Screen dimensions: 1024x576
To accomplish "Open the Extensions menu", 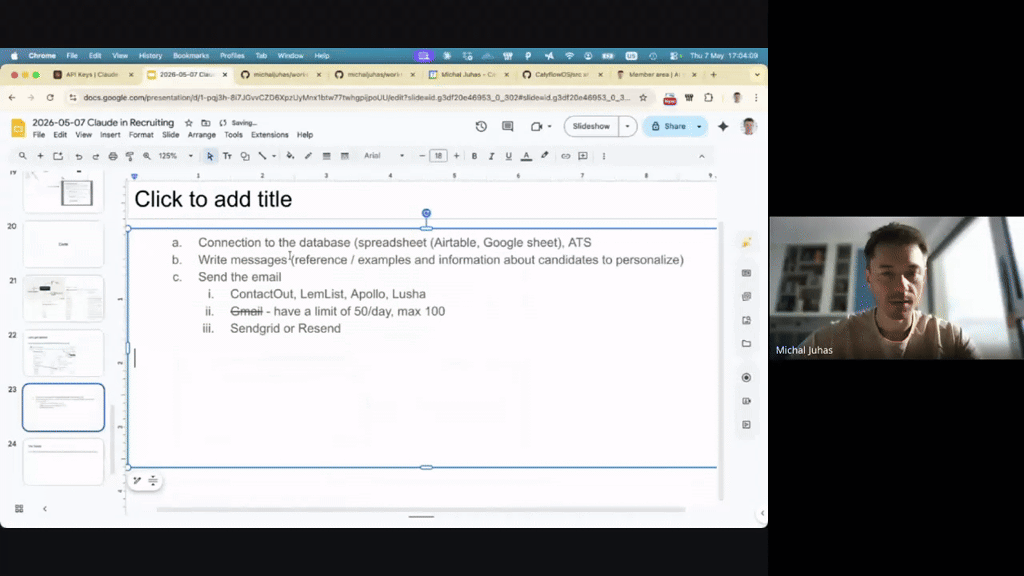I will [270, 135].
